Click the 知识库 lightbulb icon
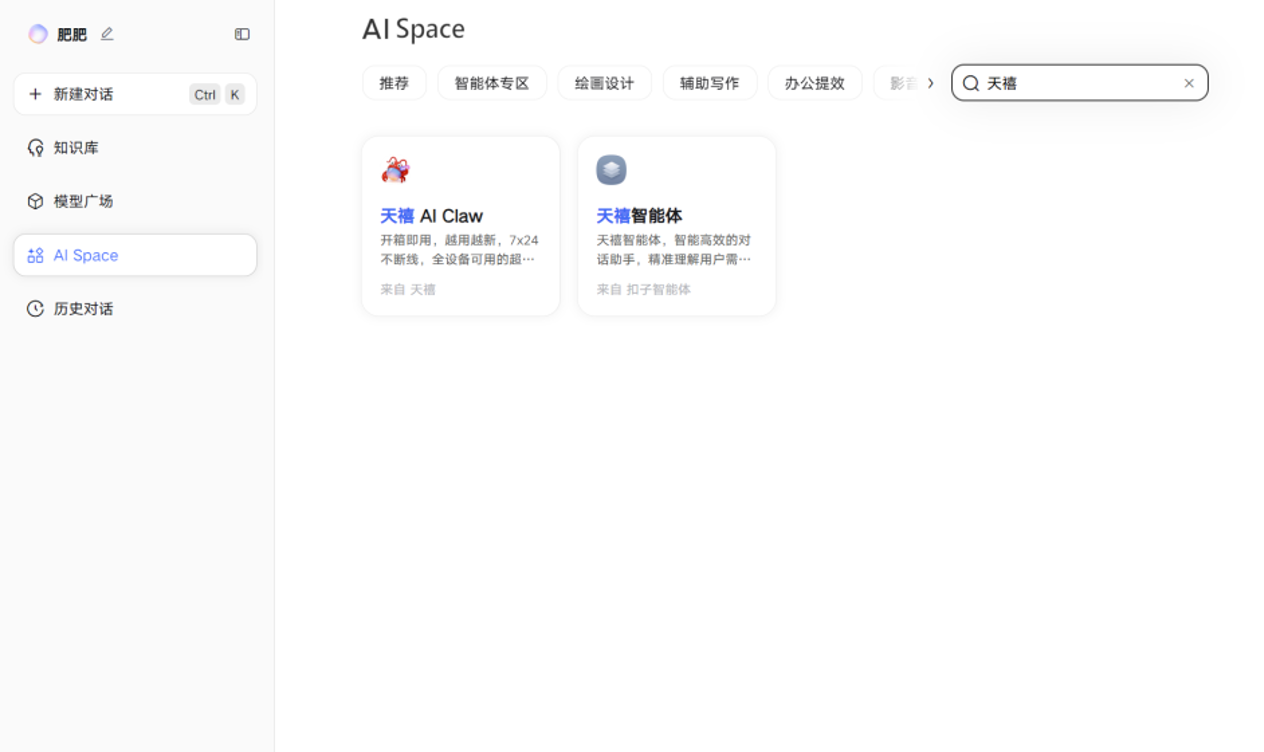1264x752 pixels. point(35,148)
